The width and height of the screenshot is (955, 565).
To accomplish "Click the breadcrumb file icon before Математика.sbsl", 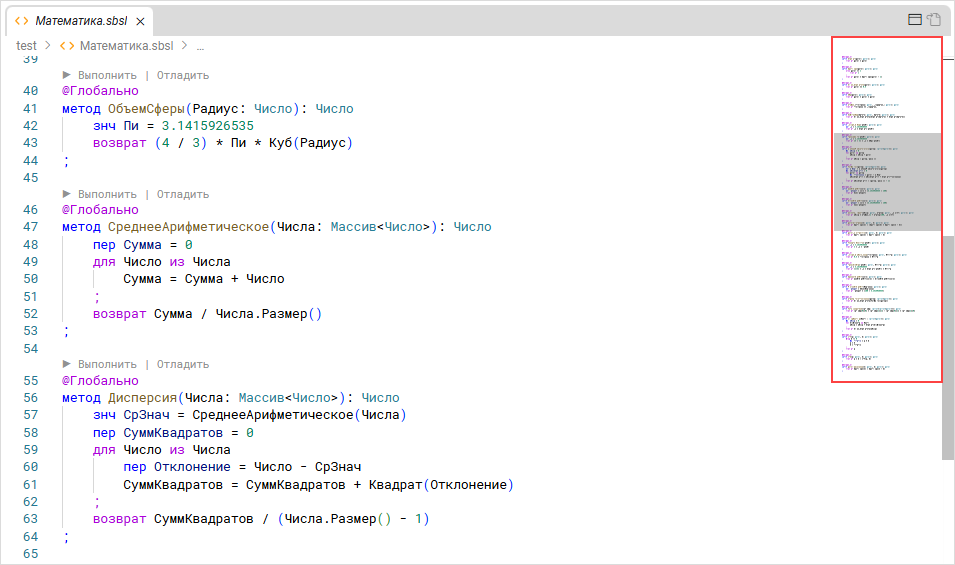I will pyautogui.click(x=67, y=45).
